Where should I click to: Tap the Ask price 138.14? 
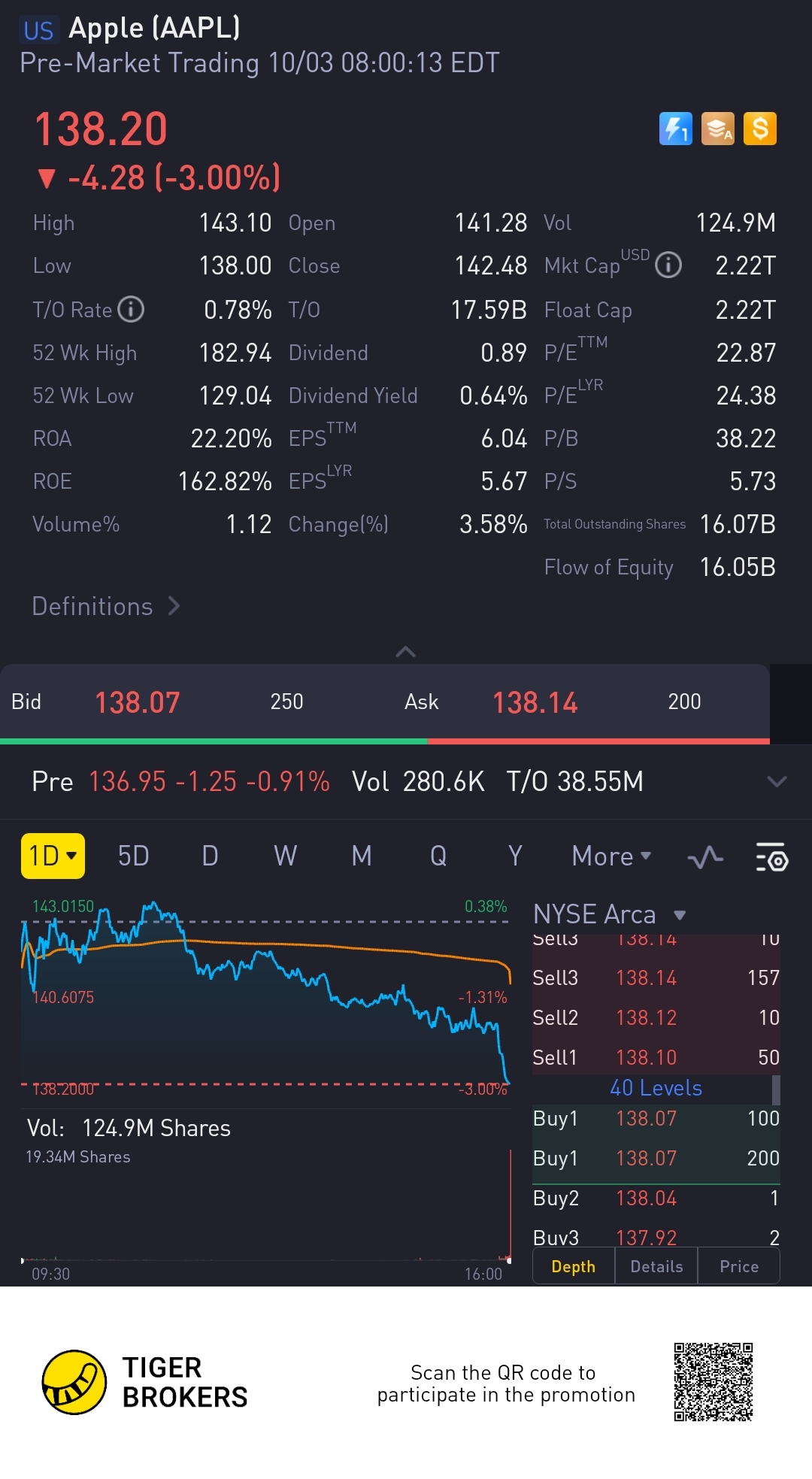coord(535,703)
